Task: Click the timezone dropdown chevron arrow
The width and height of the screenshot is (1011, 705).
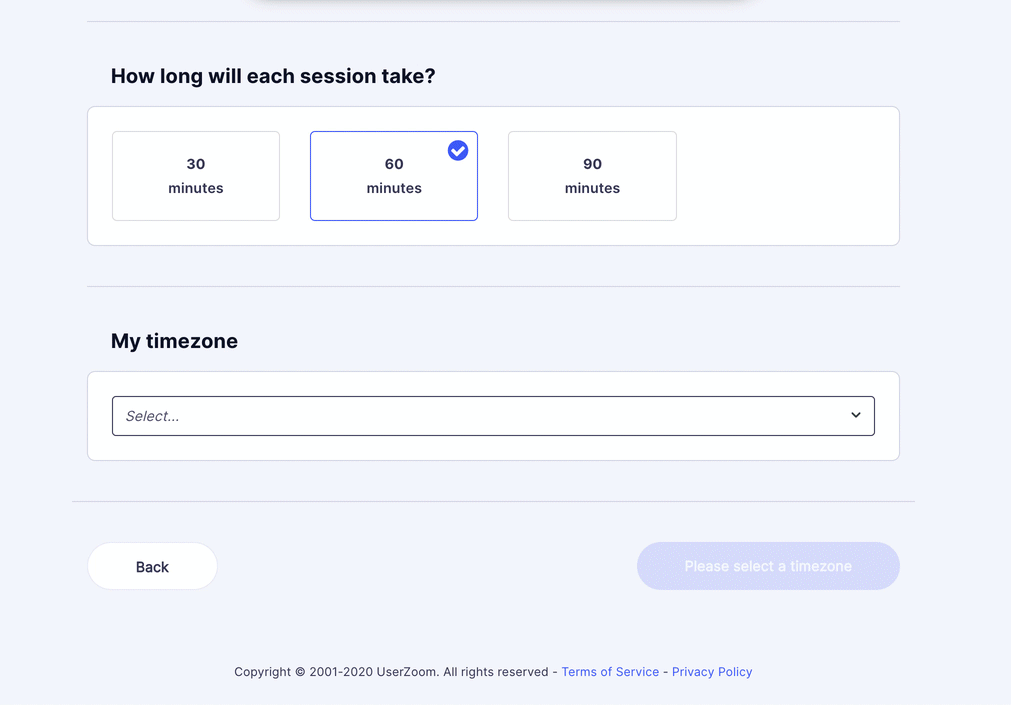Action: pyautogui.click(x=856, y=415)
